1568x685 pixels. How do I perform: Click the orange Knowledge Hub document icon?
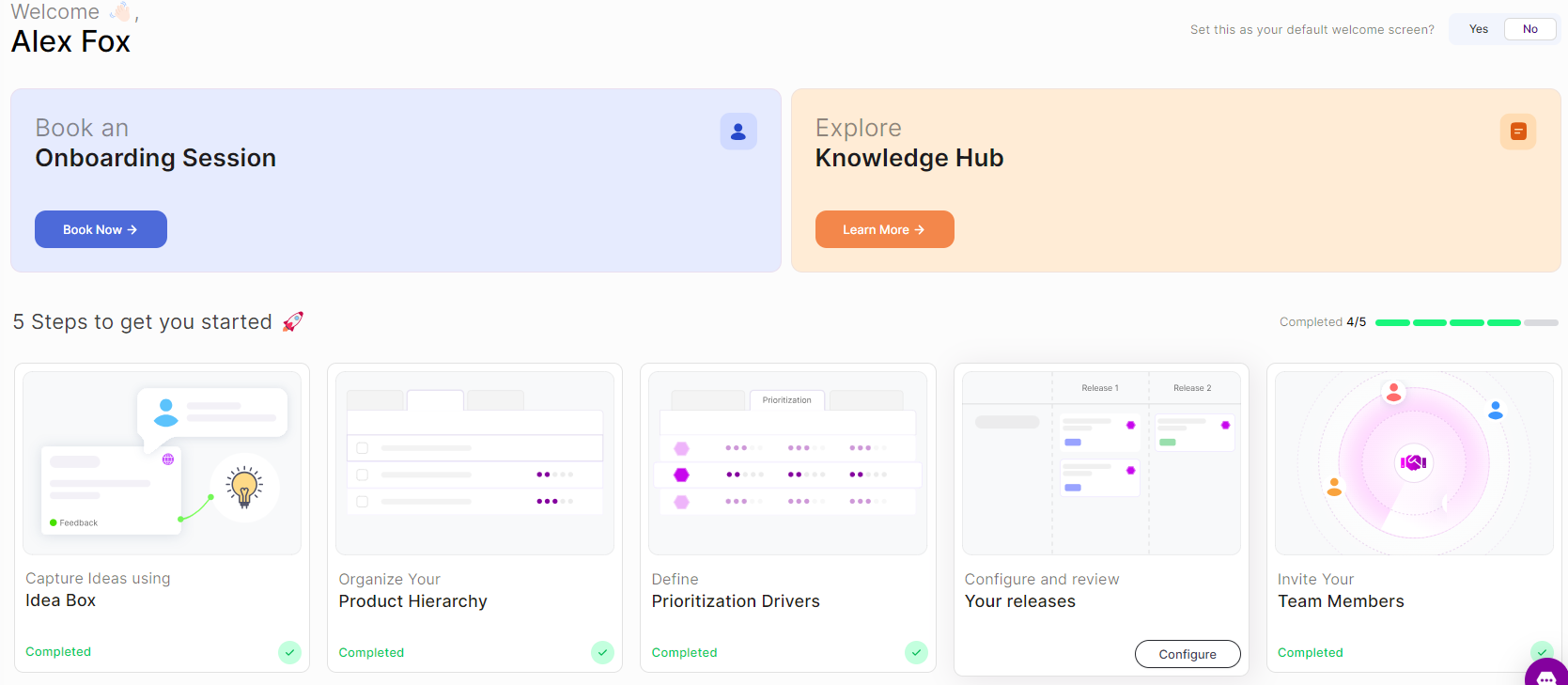tap(1517, 132)
